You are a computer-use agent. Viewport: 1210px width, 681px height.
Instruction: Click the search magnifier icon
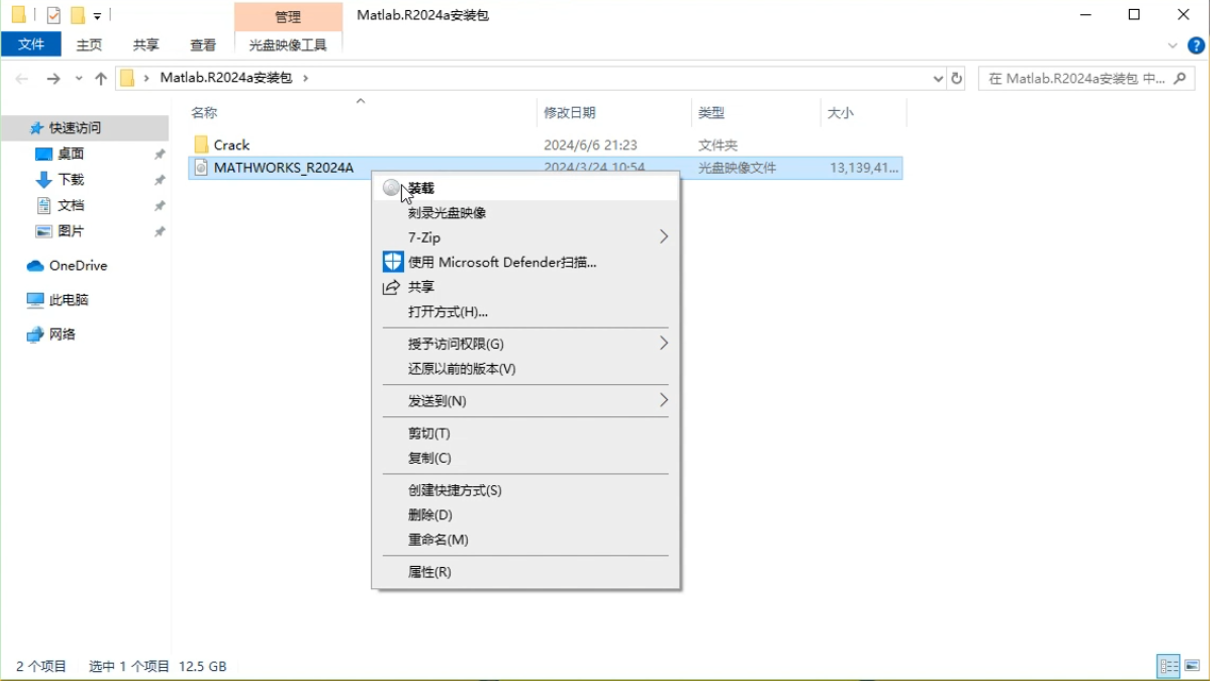1181,77
